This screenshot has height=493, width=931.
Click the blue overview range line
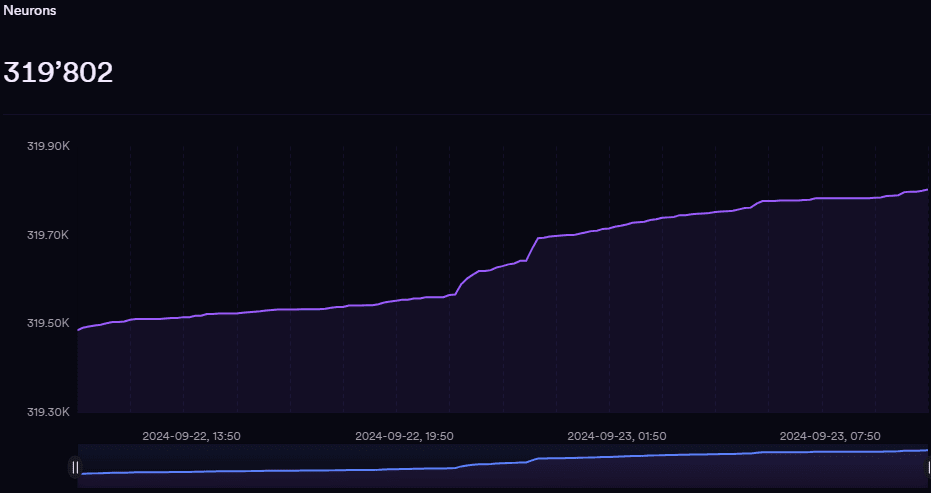click(504, 462)
